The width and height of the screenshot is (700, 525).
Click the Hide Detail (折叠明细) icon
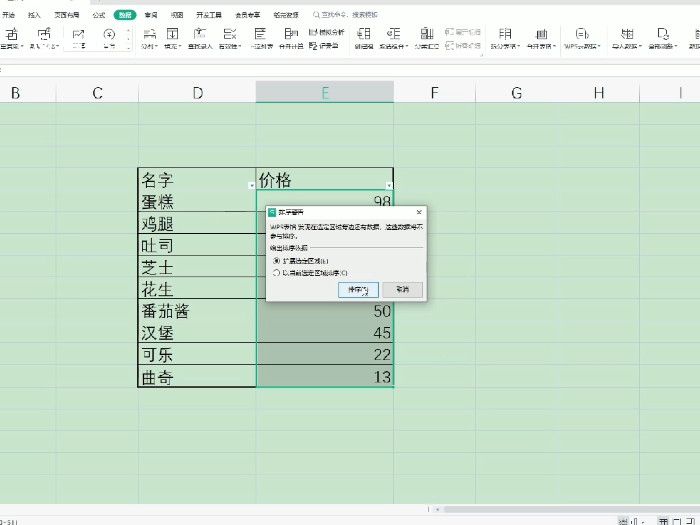click(449, 46)
